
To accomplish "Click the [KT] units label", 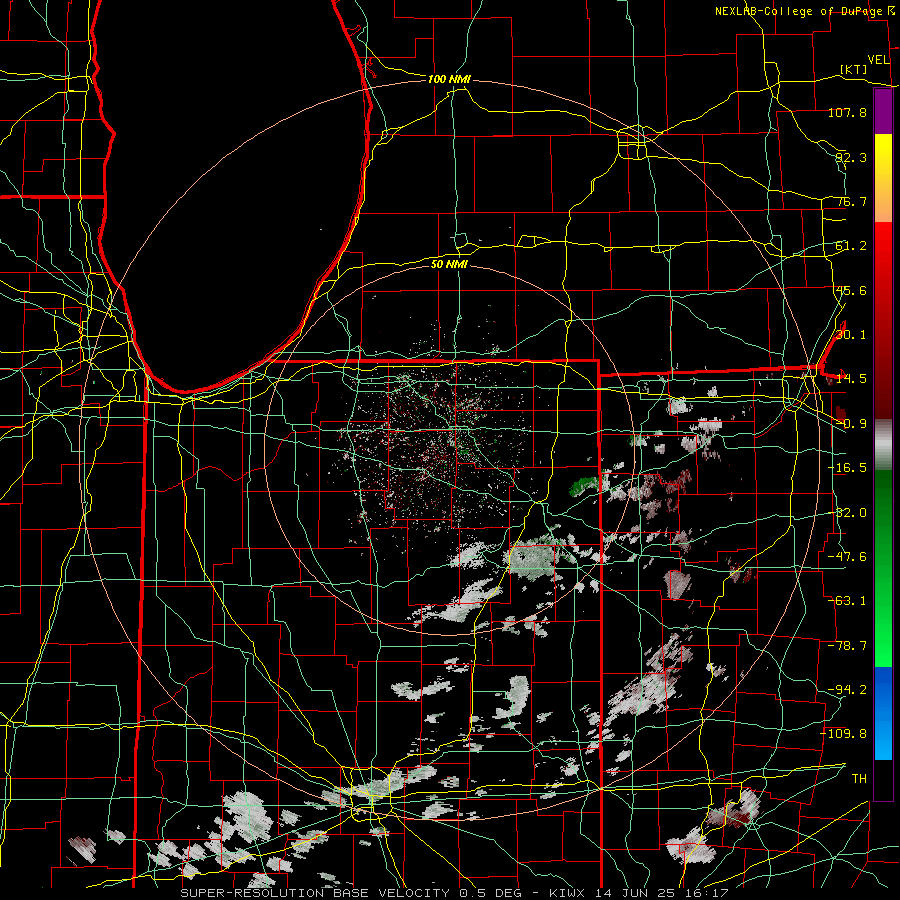I will 854,69.
